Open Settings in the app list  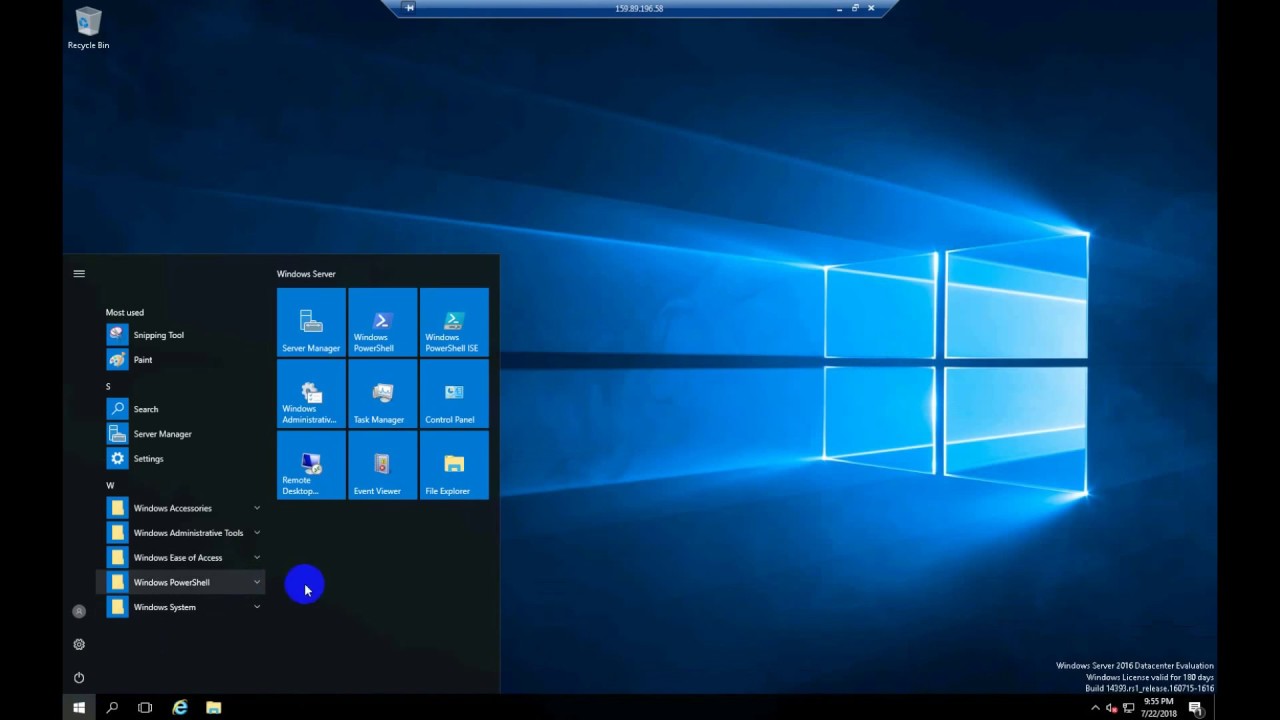[183, 459]
